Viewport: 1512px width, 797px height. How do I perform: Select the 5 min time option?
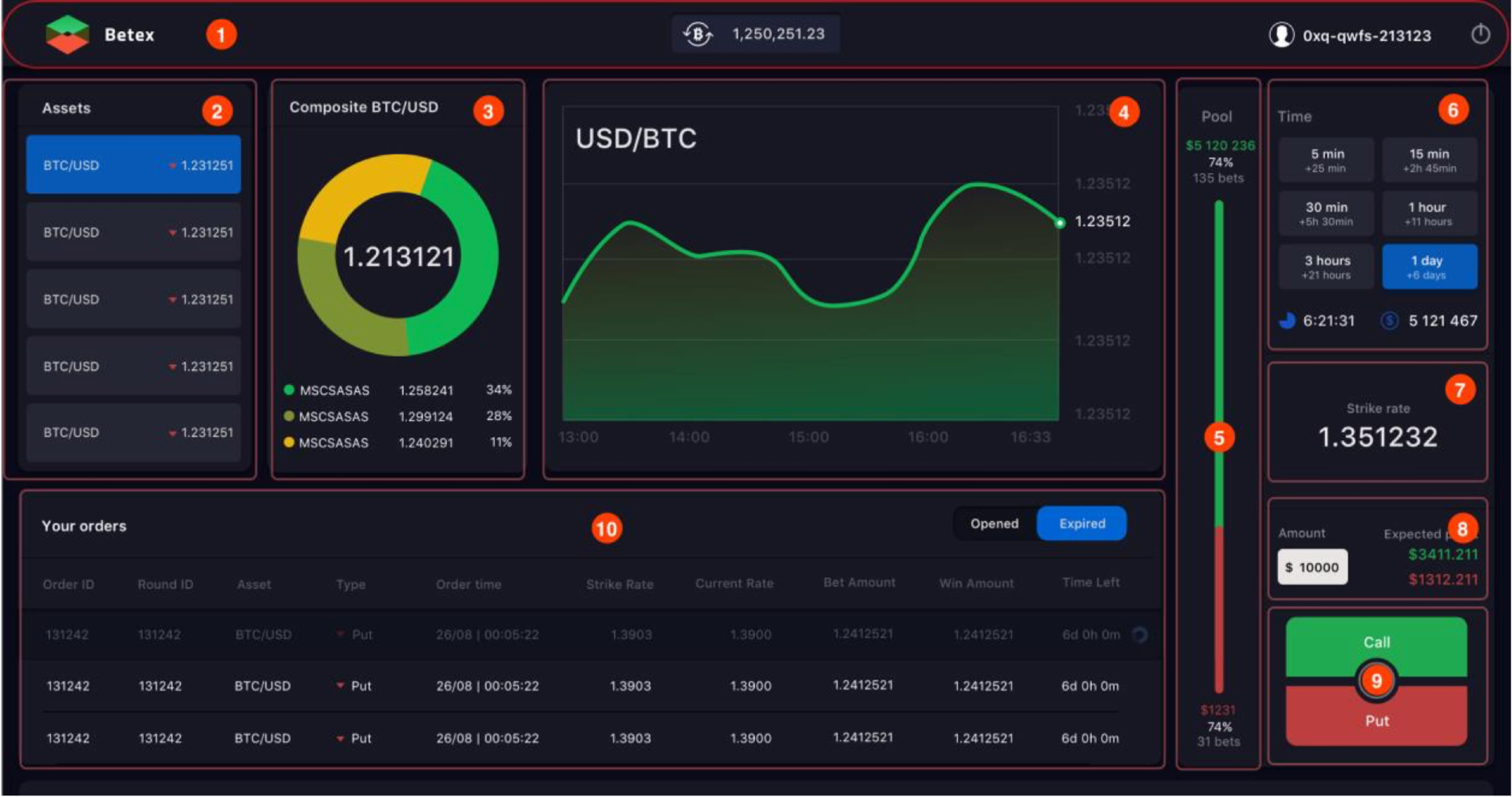pyautogui.click(x=1326, y=160)
